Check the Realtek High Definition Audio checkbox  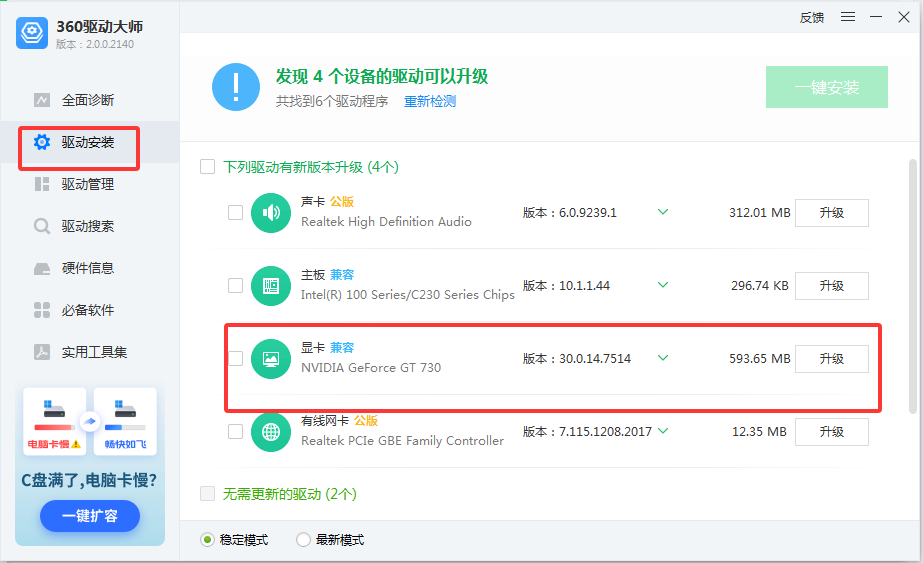(x=235, y=213)
